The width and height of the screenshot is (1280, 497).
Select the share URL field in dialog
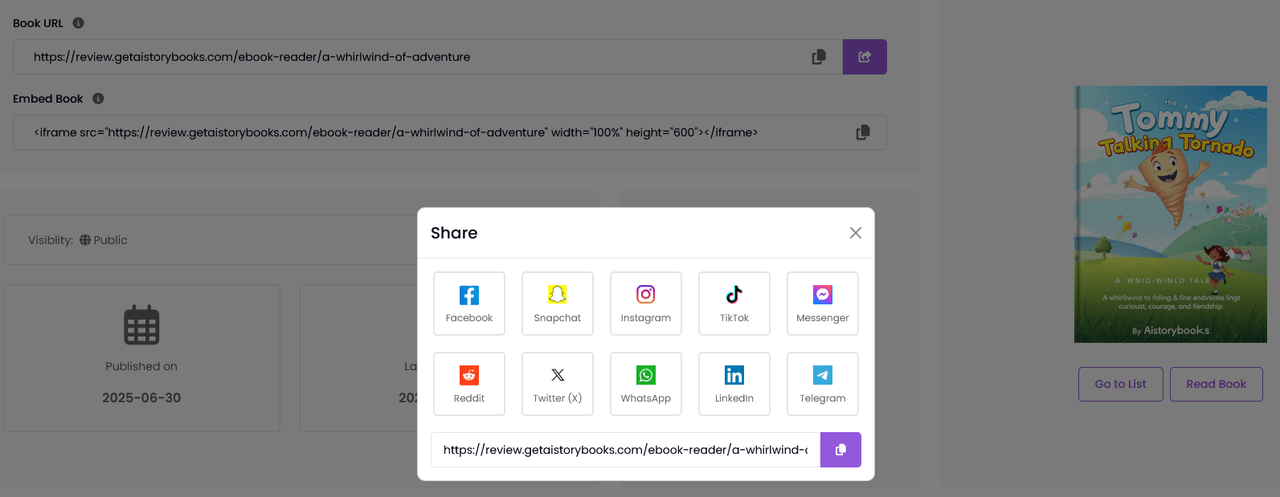626,450
